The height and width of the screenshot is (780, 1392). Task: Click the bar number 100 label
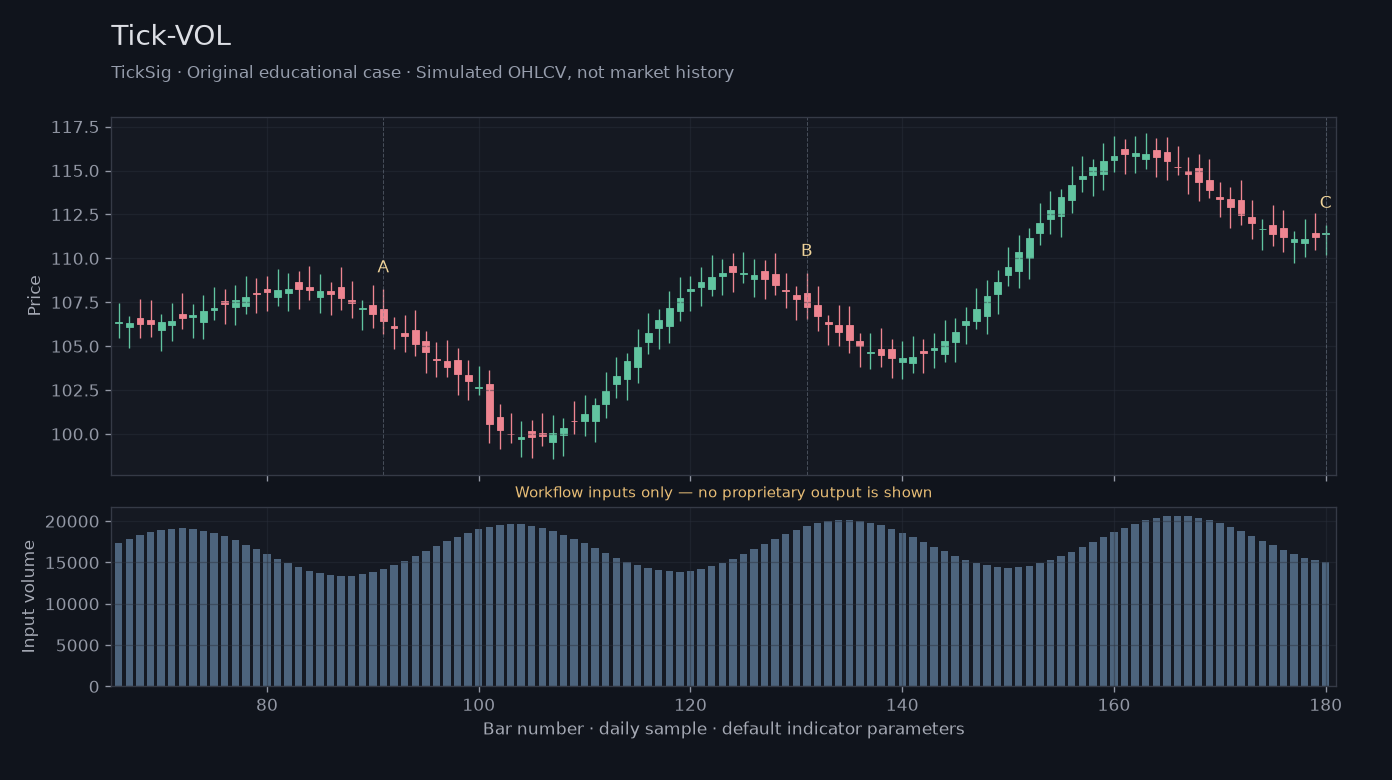[x=479, y=703]
